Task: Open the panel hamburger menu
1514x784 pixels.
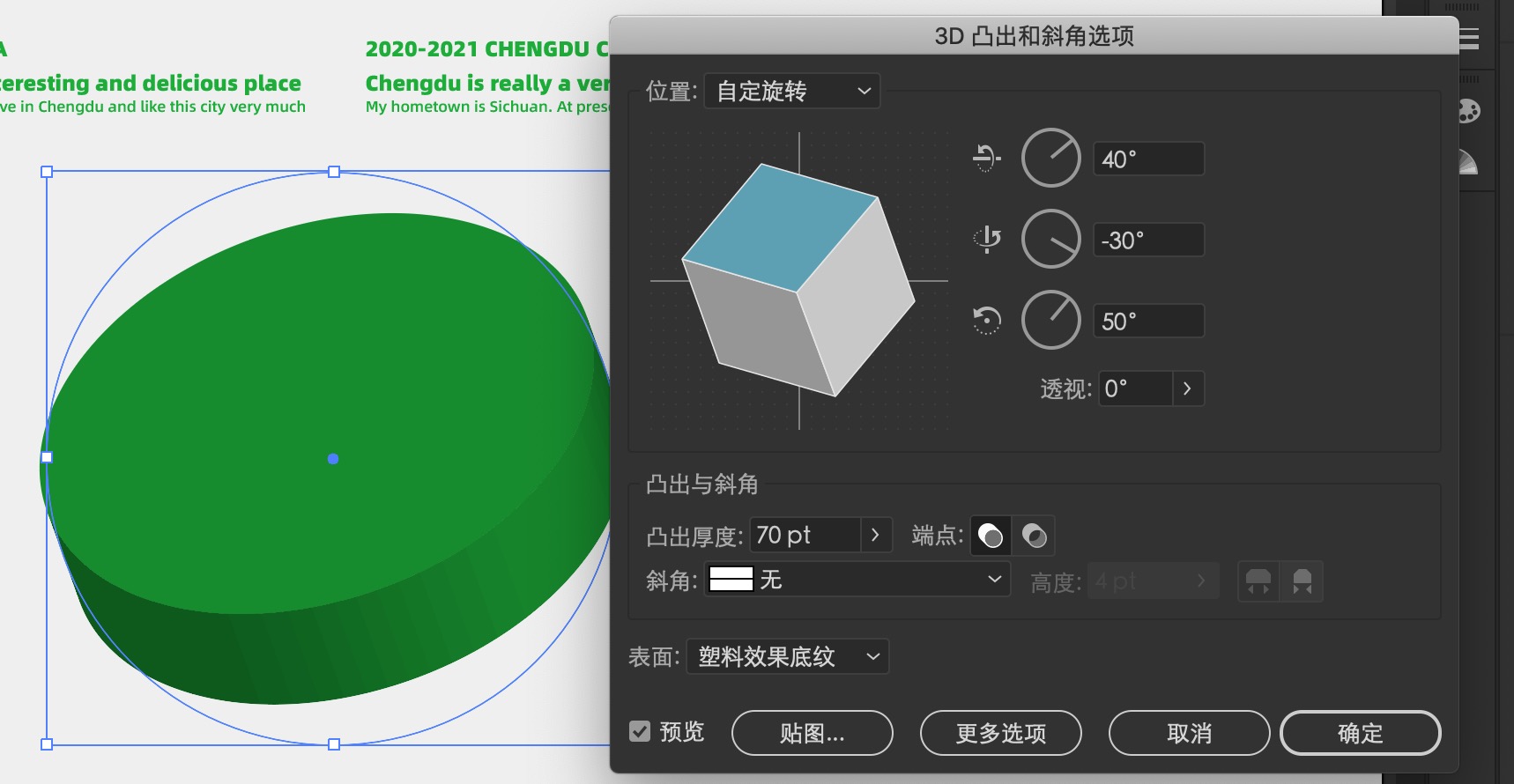Action: [x=1469, y=38]
